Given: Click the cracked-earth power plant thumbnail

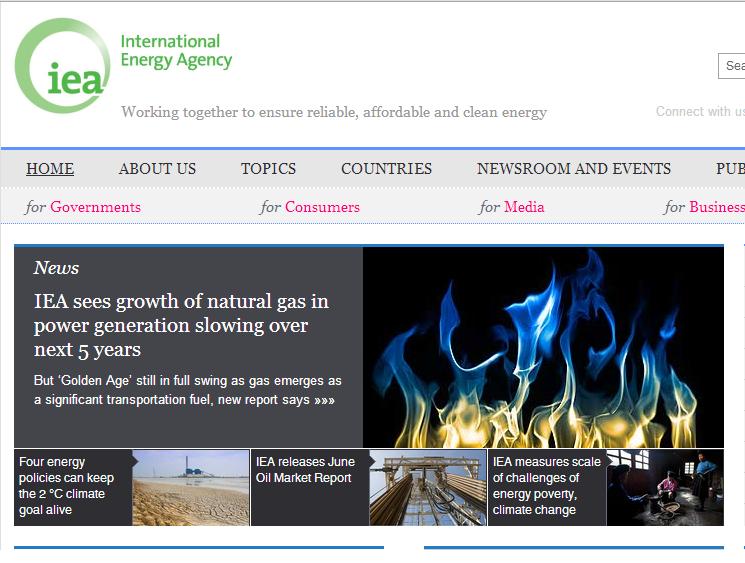Looking at the screenshot, I should (190, 487).
